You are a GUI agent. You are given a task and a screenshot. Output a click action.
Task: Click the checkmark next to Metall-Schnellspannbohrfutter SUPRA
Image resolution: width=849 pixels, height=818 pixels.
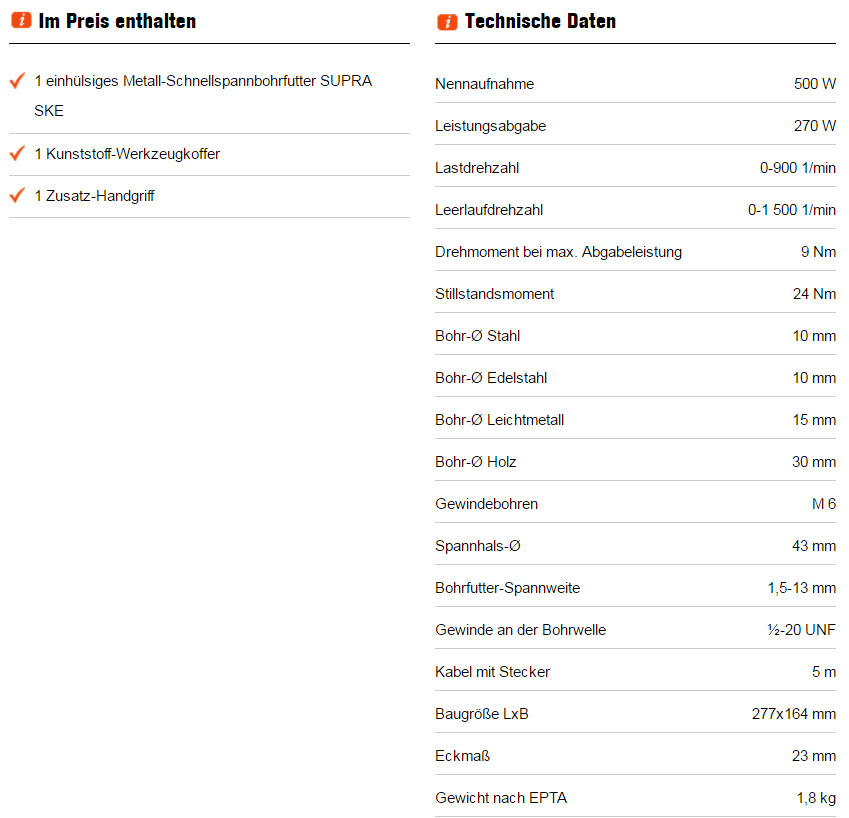[17, 80]
